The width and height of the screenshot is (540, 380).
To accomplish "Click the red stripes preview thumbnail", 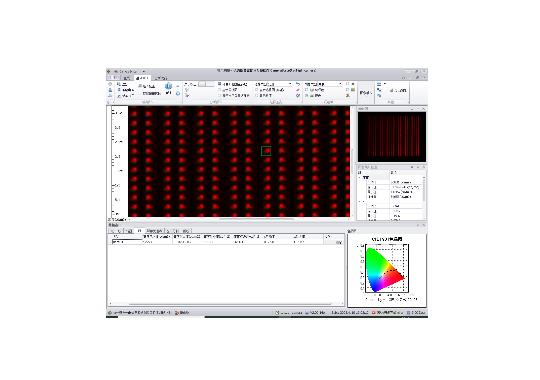I will [392, 137].
